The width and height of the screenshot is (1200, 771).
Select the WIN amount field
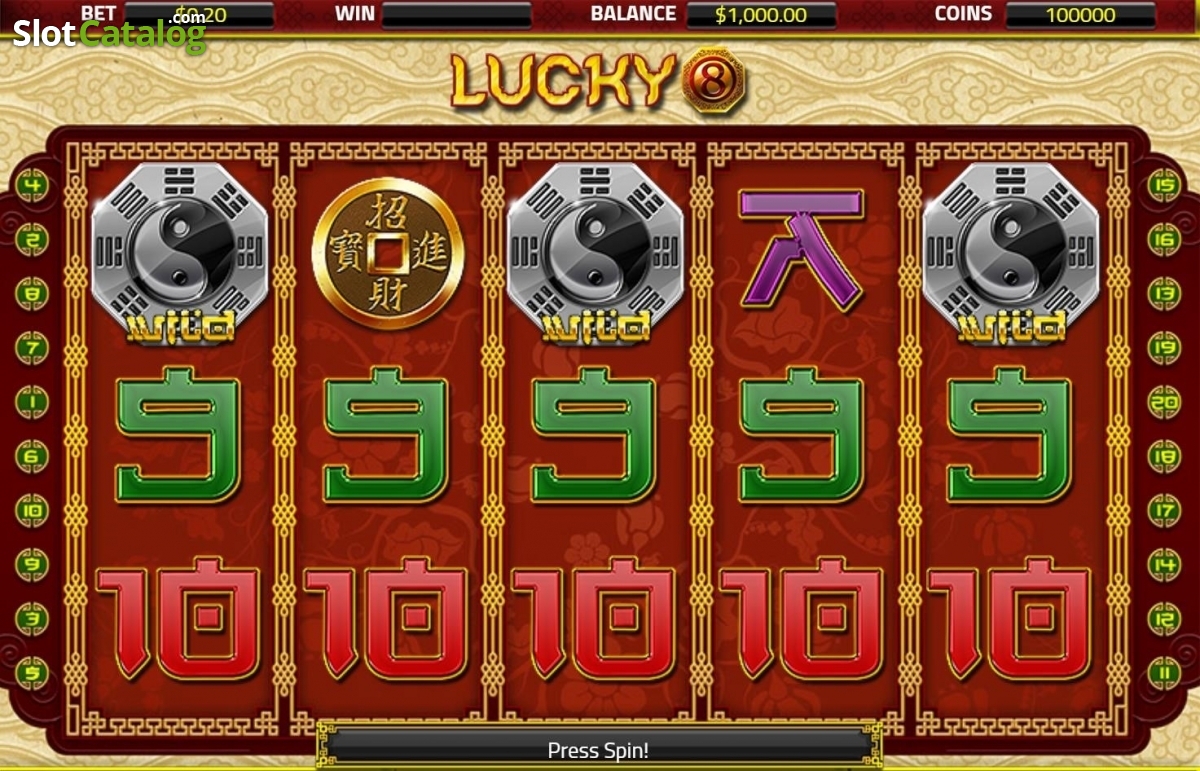pos(456,15)
